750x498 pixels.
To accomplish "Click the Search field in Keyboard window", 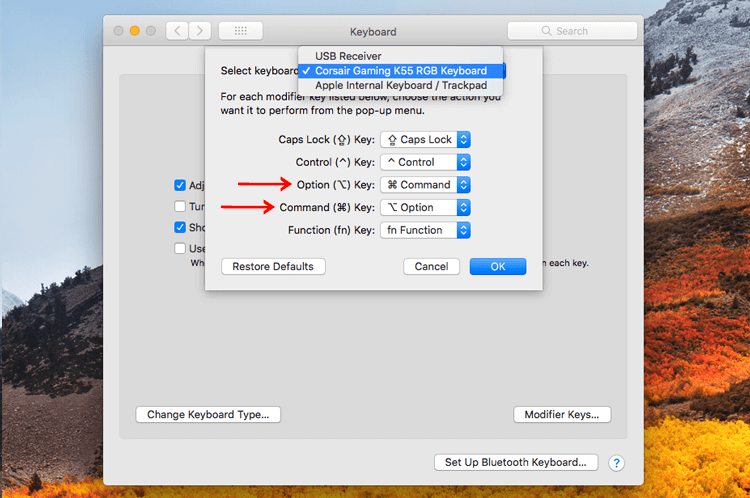I will 572,31.
